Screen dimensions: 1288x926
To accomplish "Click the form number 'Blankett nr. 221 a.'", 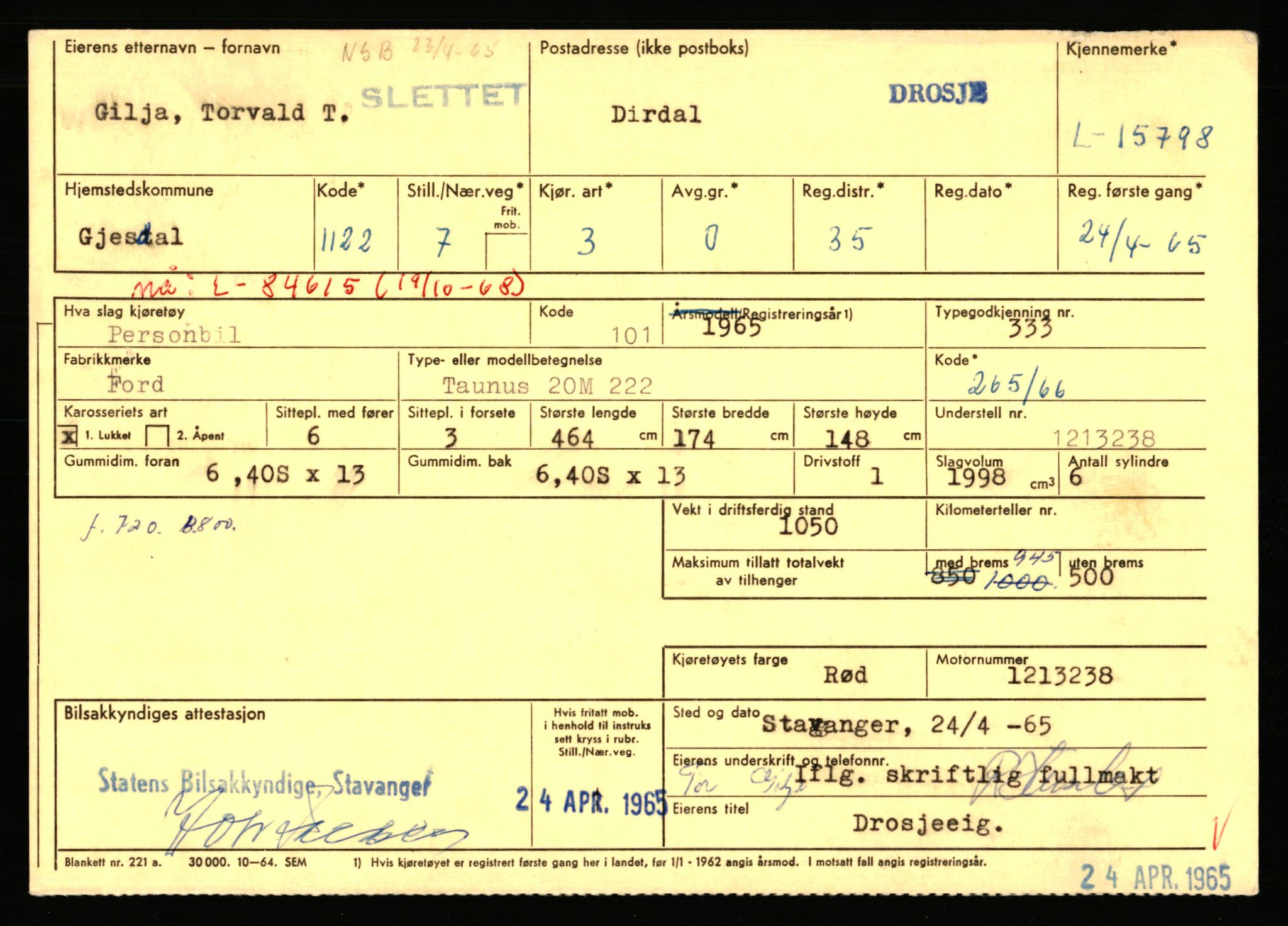I will [113, 862].
